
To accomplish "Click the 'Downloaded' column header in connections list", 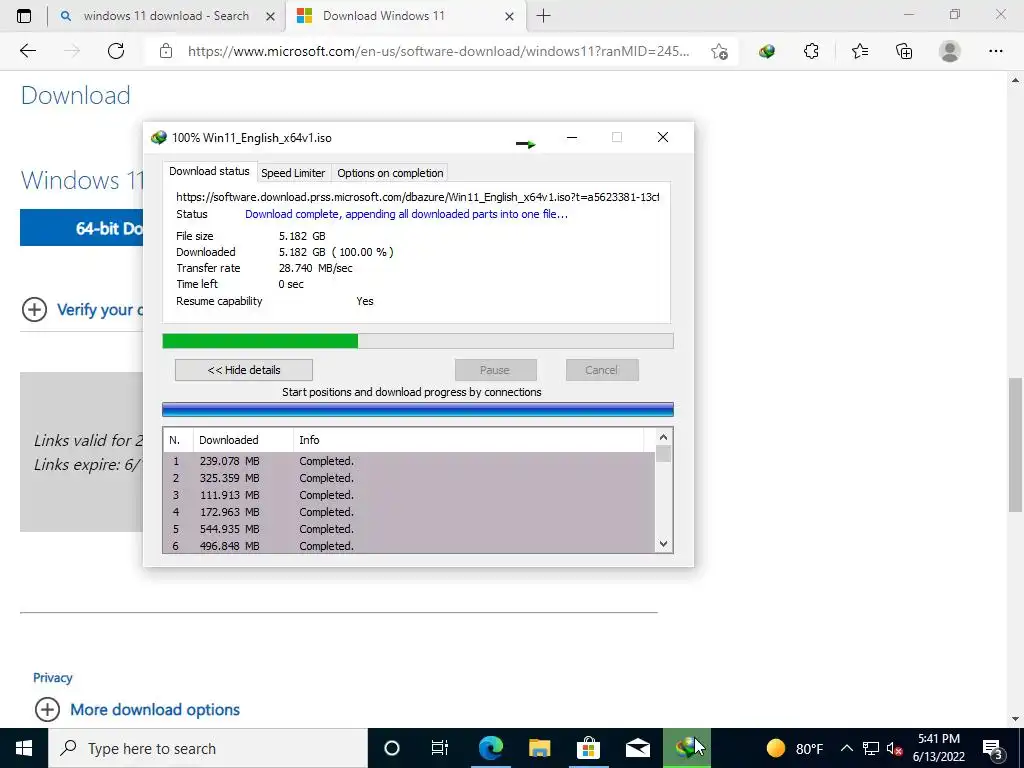I will pos(243,440).
